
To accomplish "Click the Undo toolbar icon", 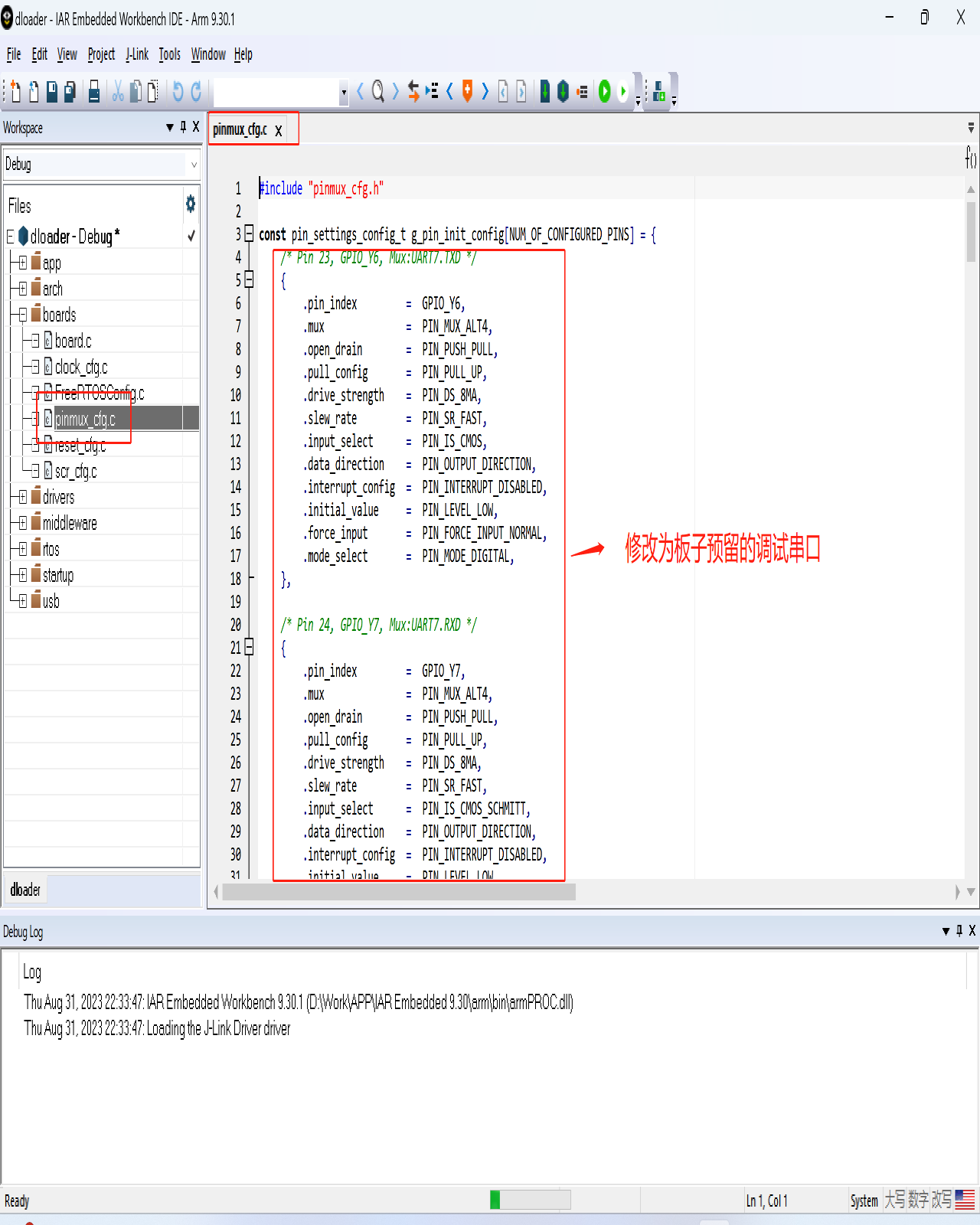I will point(178,92).
